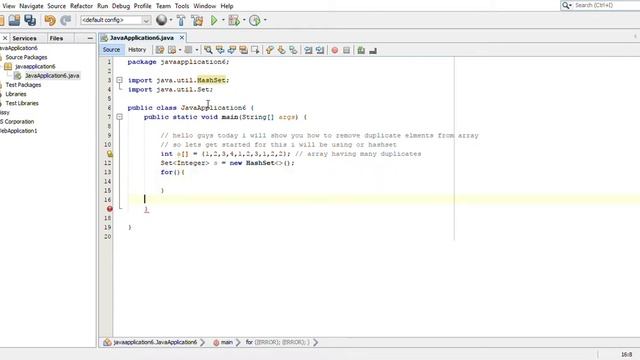The height and width of the screenshot is (360, 640).
Task: Click the lightbulb hint on line 11
Action: coord(109,154)
